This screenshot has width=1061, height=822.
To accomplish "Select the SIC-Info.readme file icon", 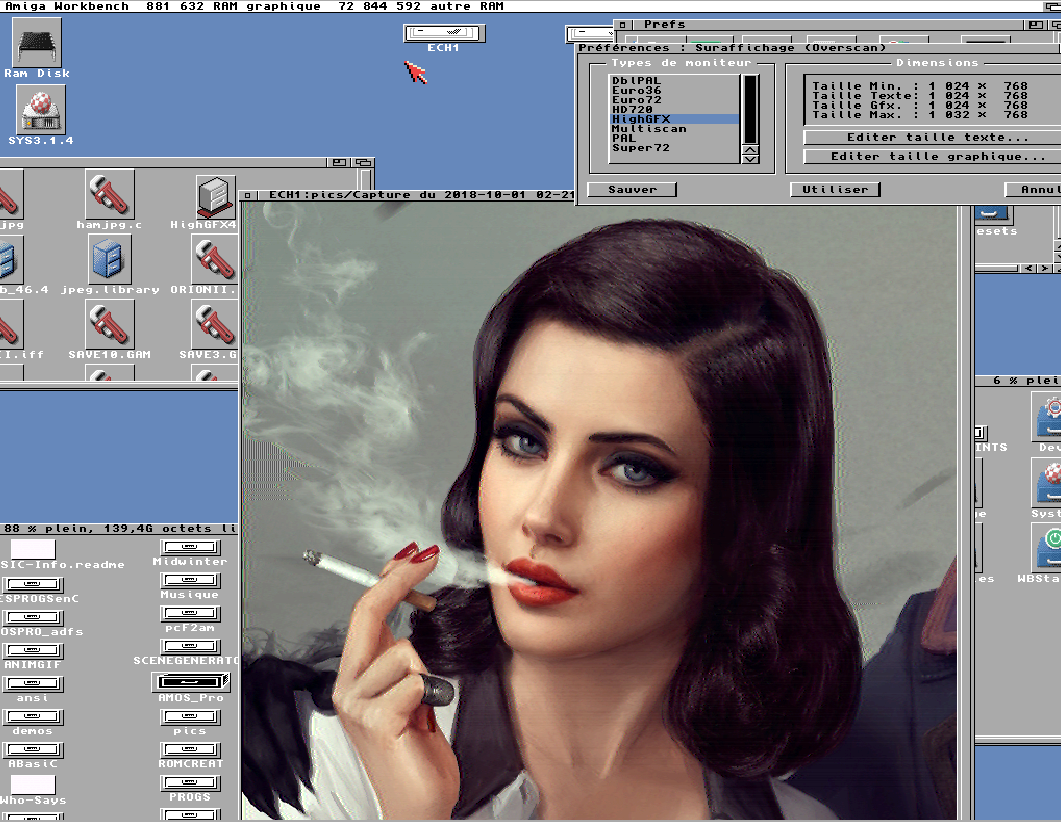I will (33, 548).
